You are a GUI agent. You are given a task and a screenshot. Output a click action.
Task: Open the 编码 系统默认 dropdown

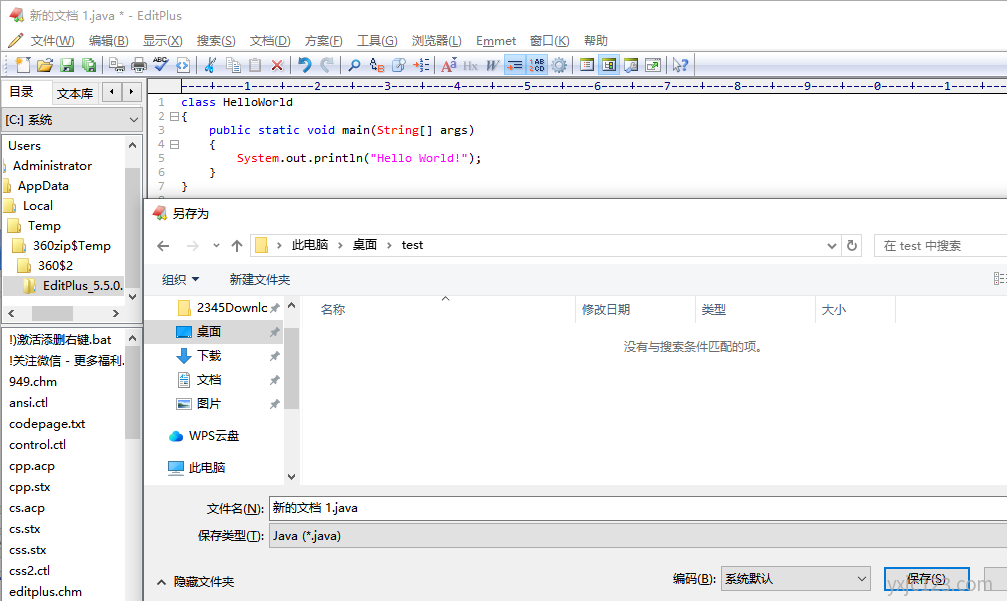point(796,579)
